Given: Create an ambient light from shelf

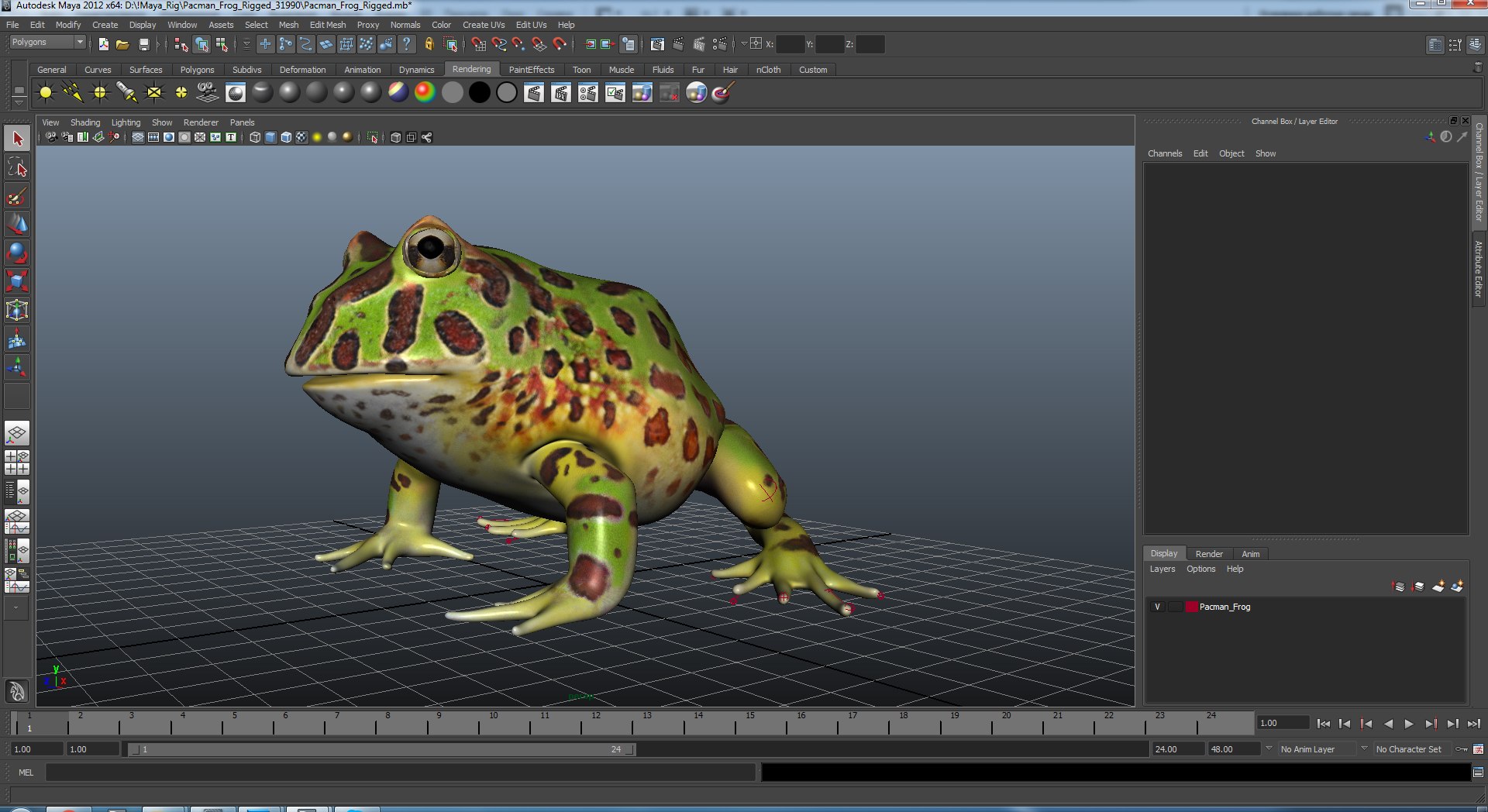Looking at the screenshot, I should [46, 93].
